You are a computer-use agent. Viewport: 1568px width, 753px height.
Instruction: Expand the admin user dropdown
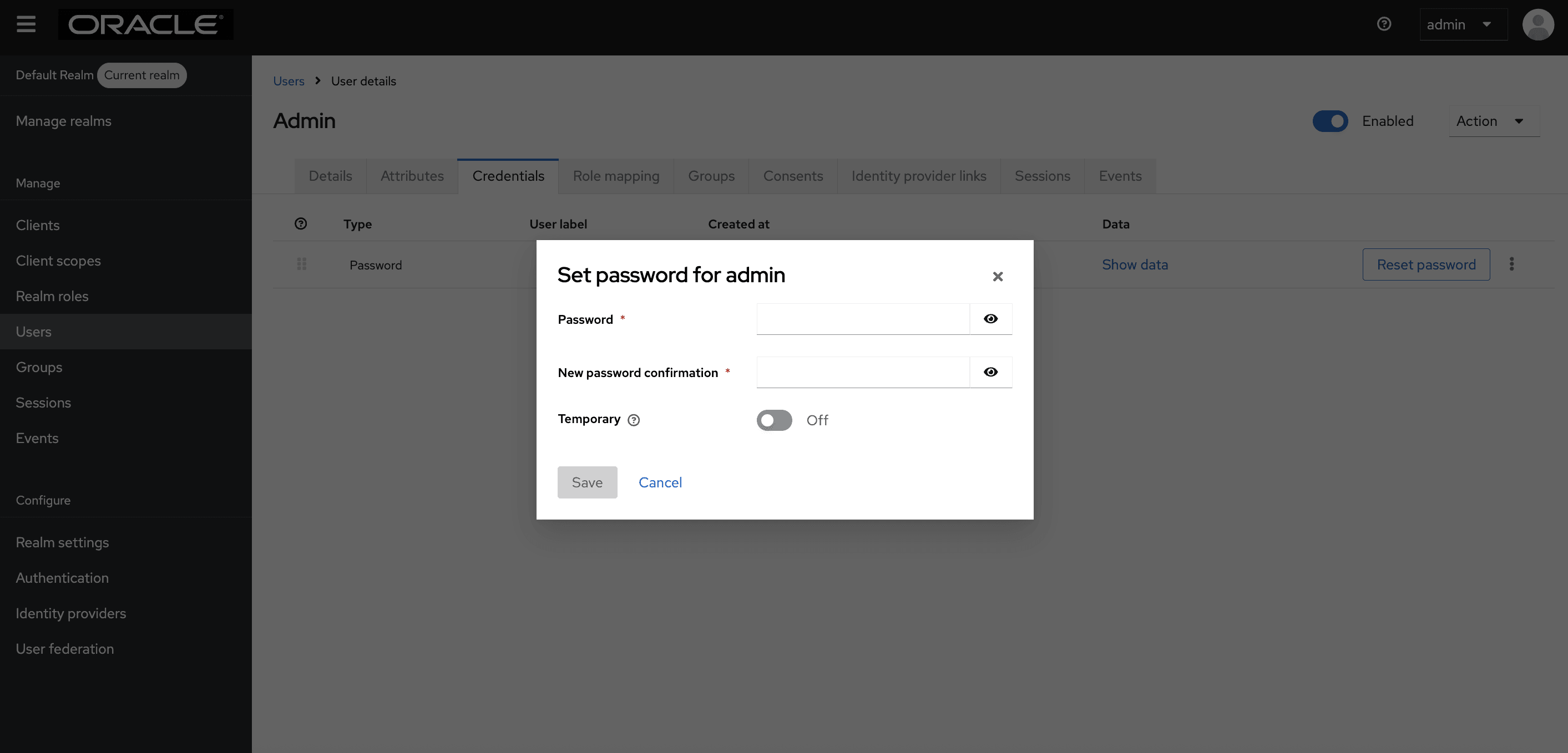1463,24
